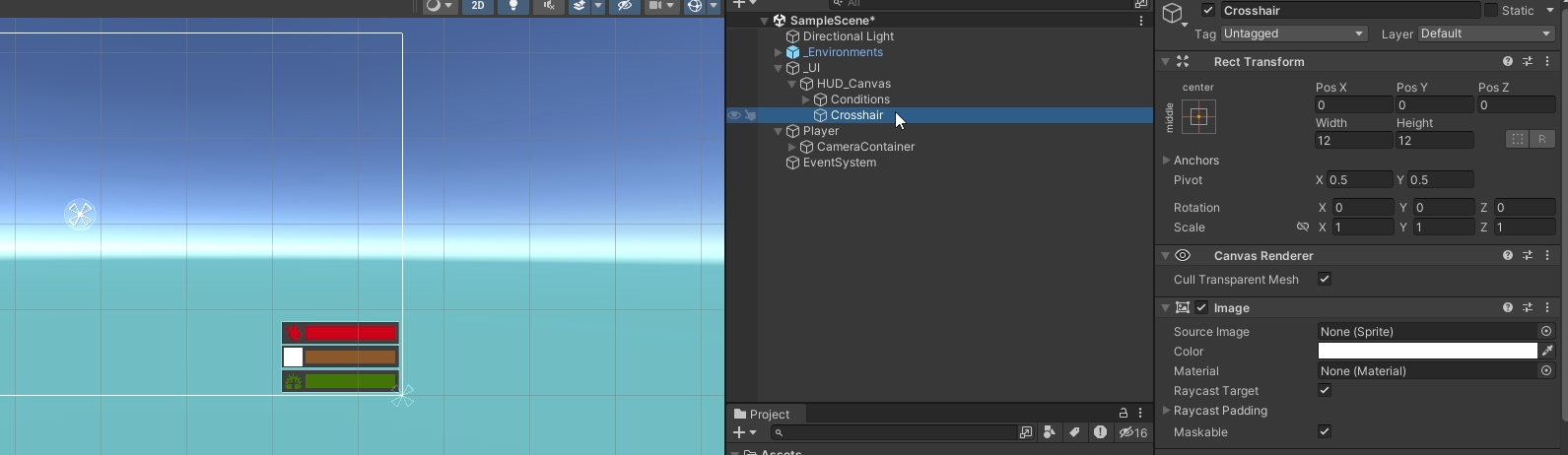This screenshot has width=1568, height=455.
Task: Toggle hidden objects visibility (crossed-eye) in scene toolbar
Action: tap(624, 6)
